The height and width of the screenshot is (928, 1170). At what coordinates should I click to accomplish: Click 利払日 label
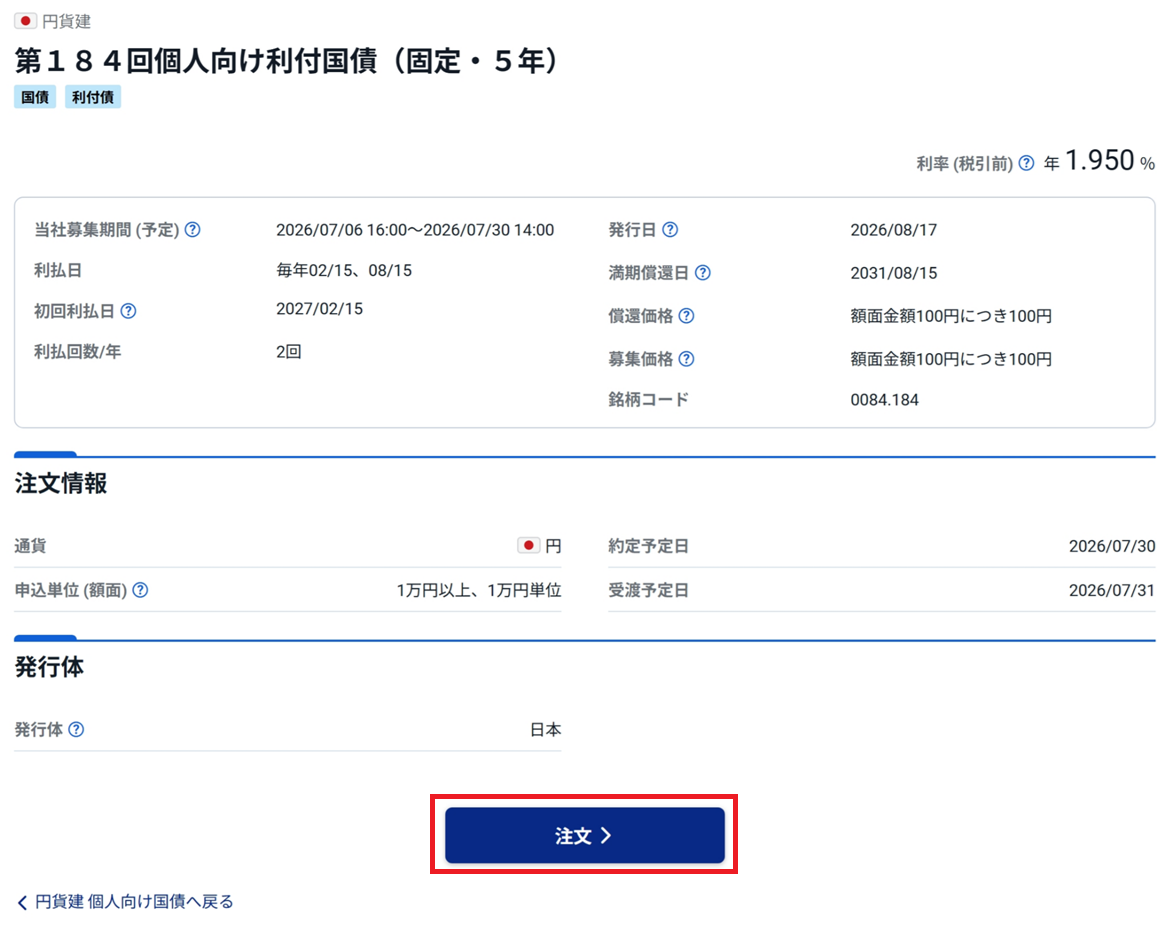click(57, 271)
